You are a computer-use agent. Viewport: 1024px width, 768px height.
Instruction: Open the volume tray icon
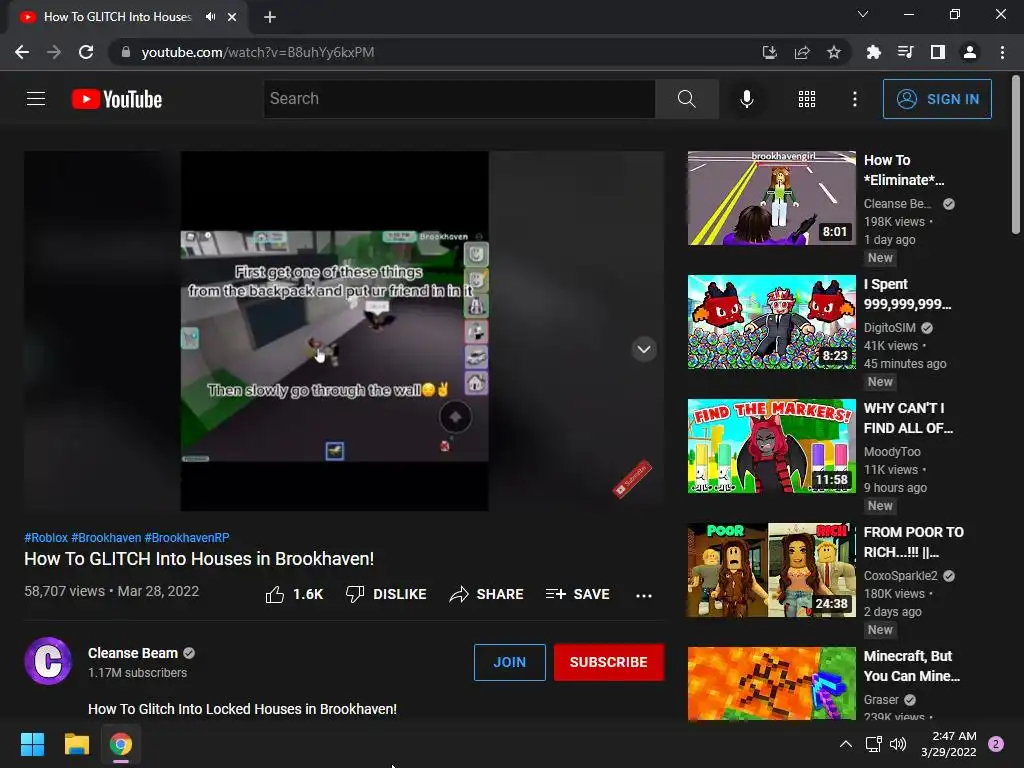point(899,744)
